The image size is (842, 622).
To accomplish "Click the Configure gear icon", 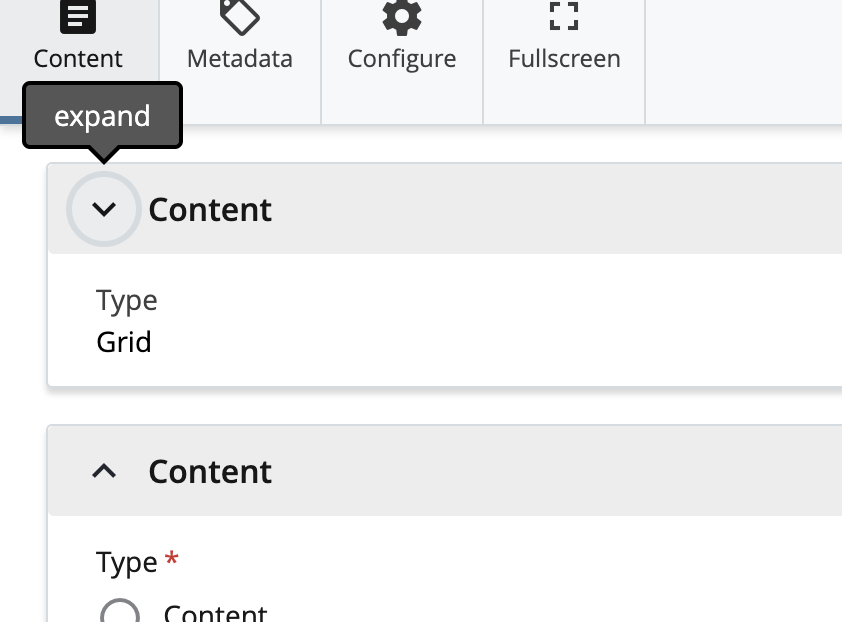I will point(402,18).
